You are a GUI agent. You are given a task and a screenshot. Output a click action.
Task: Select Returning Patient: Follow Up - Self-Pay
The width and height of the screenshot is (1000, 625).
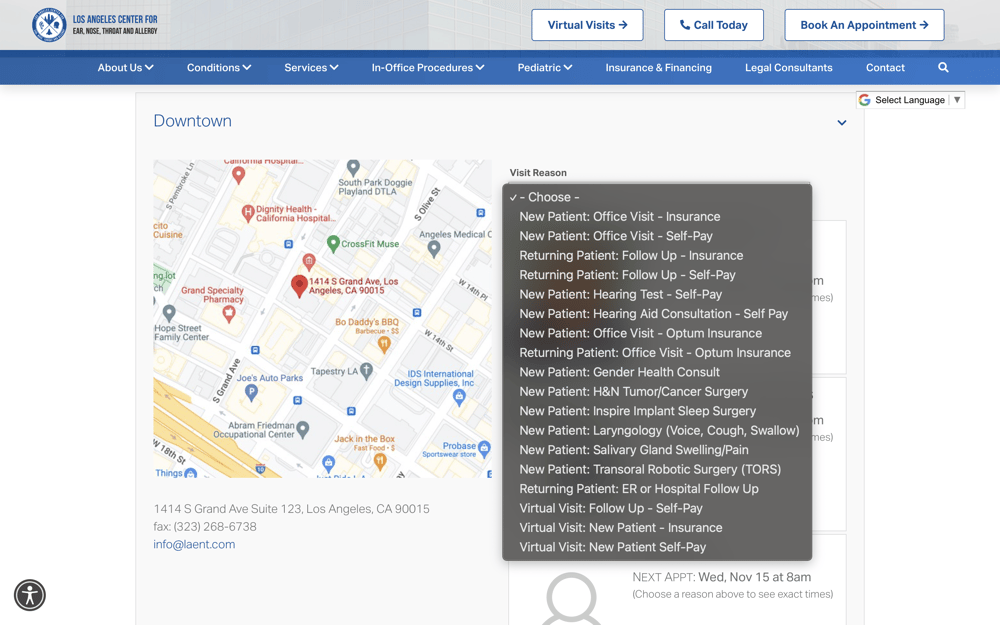point(657,275)
